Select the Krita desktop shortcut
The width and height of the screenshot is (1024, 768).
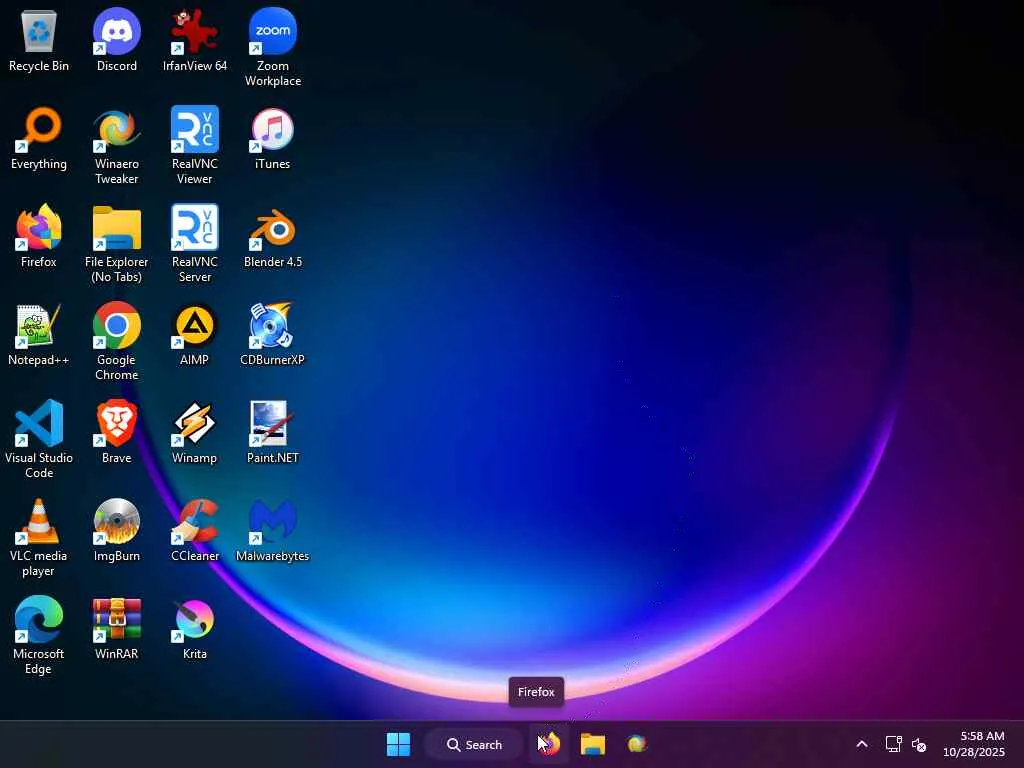pyautogui.click(x=195, y=628)
